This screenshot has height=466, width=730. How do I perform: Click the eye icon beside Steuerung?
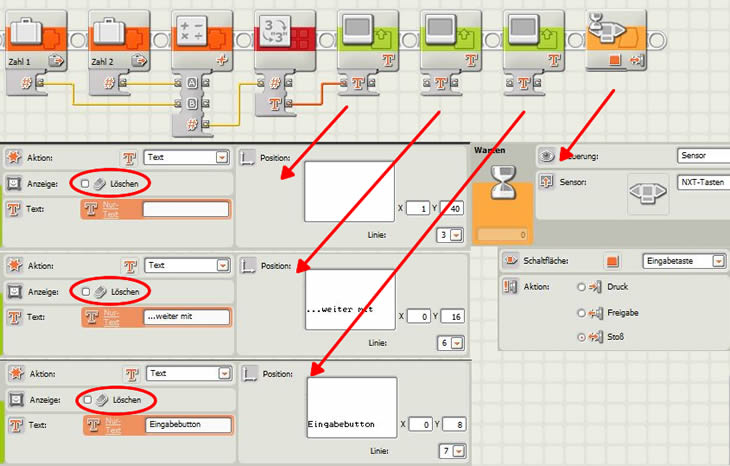coord(546,156)
